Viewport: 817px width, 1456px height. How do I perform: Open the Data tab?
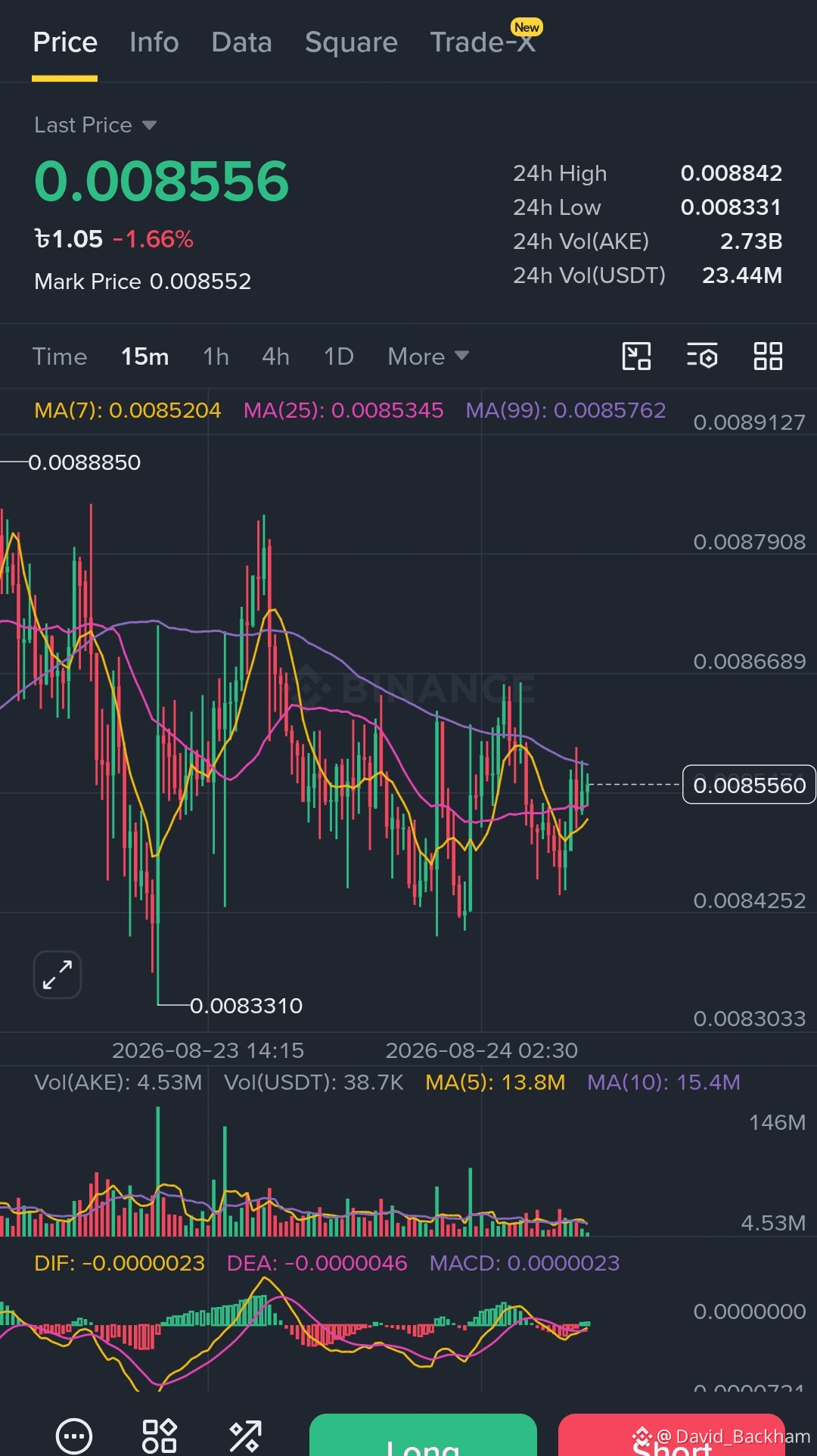tap(241, 42)
